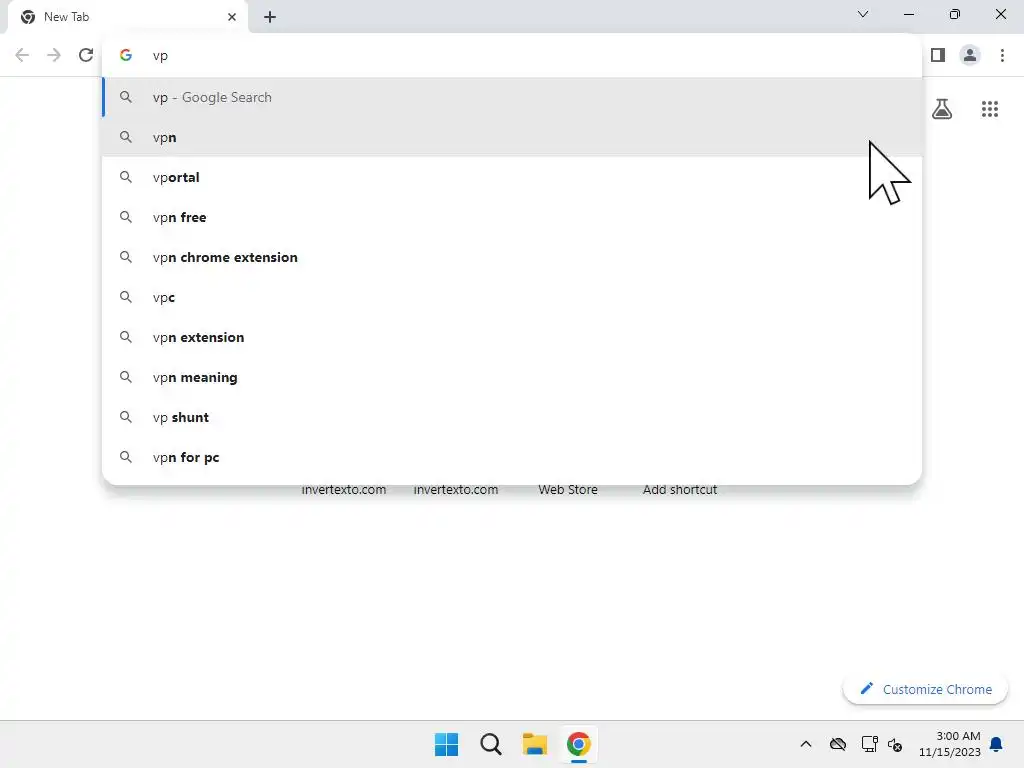Image resolution: width=1024 pixels, height=768 pixels.
Task: Open Windows taskbar search
Action: click(490, 744)
